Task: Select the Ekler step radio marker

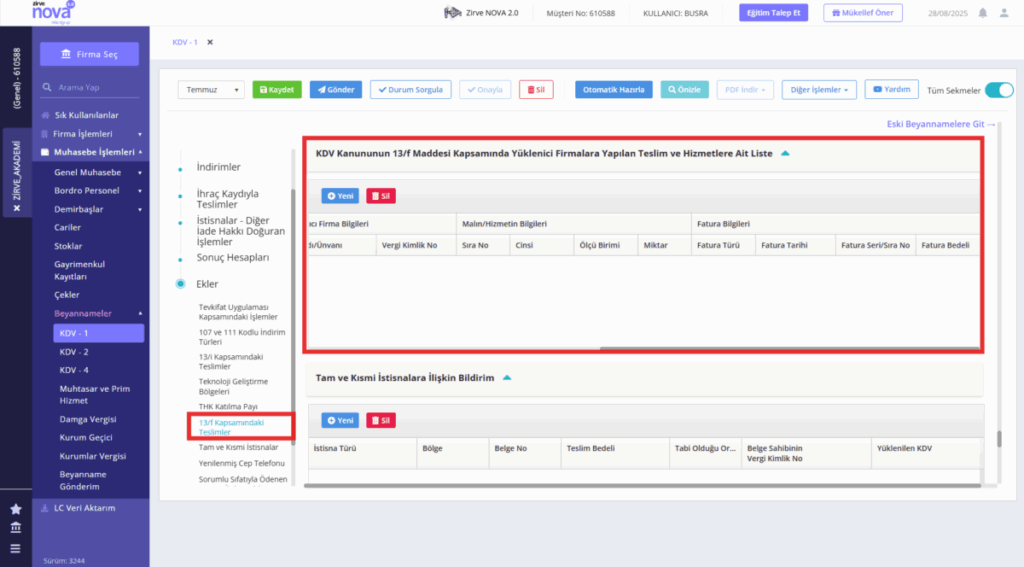Action: point(180,284)
